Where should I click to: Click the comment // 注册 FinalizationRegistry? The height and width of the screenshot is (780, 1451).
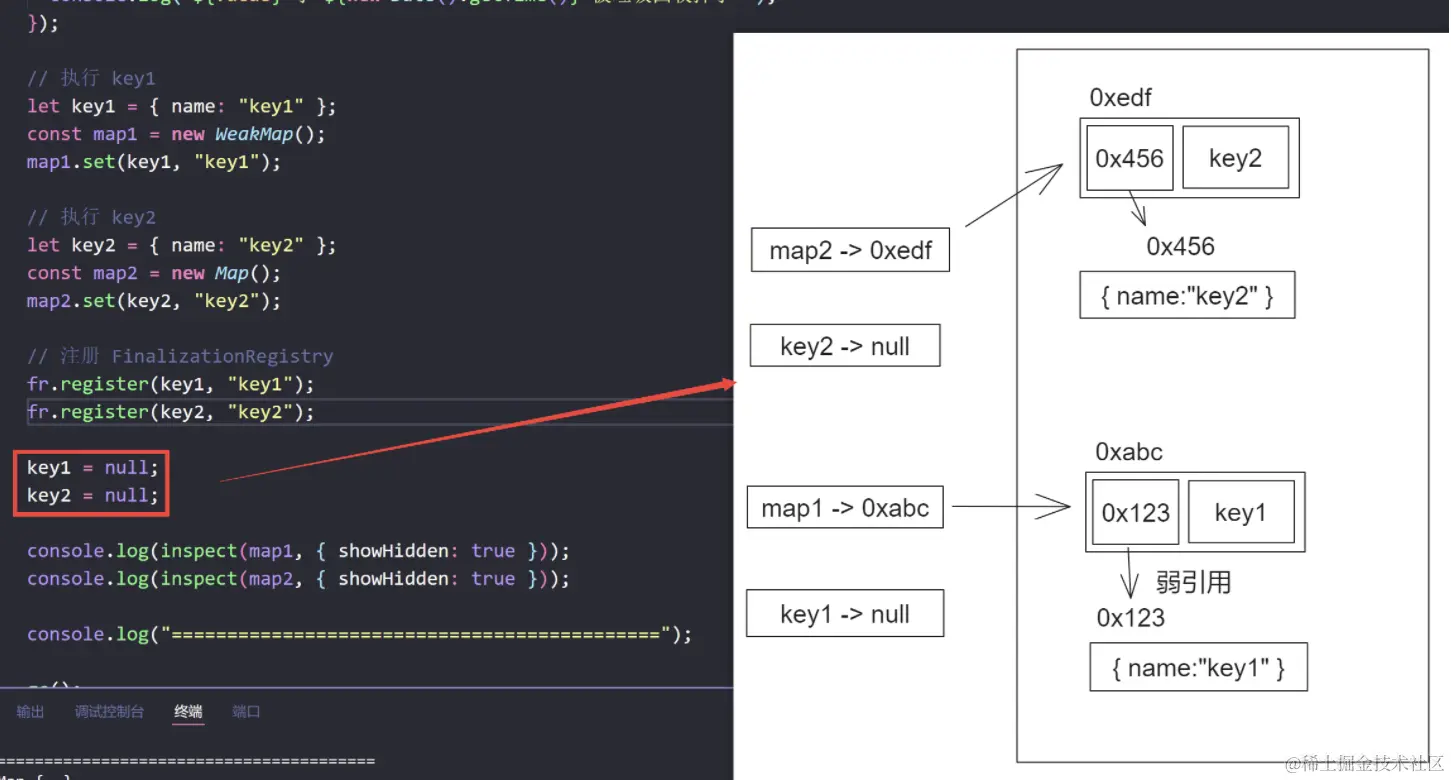point(180,356)
